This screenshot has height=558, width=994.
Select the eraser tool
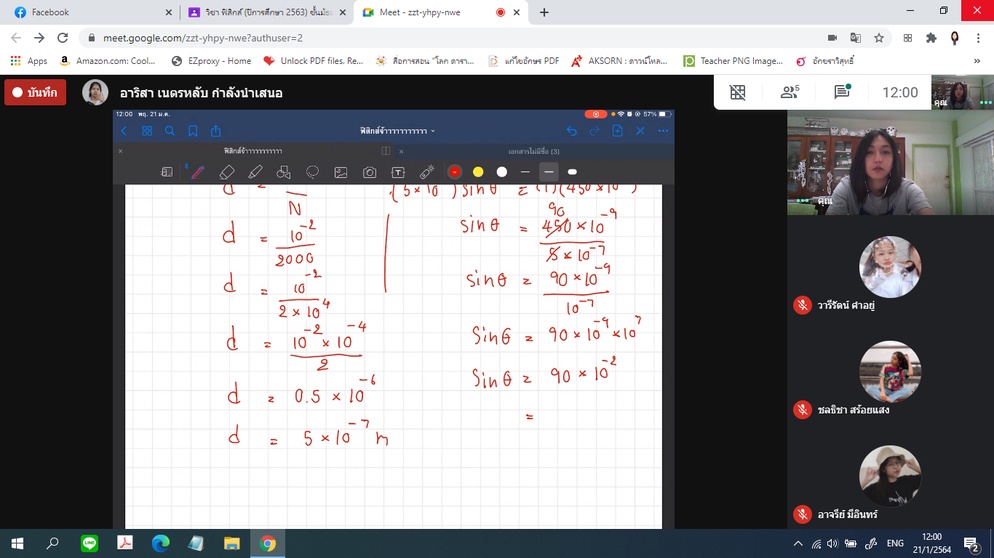pos(227,172)
